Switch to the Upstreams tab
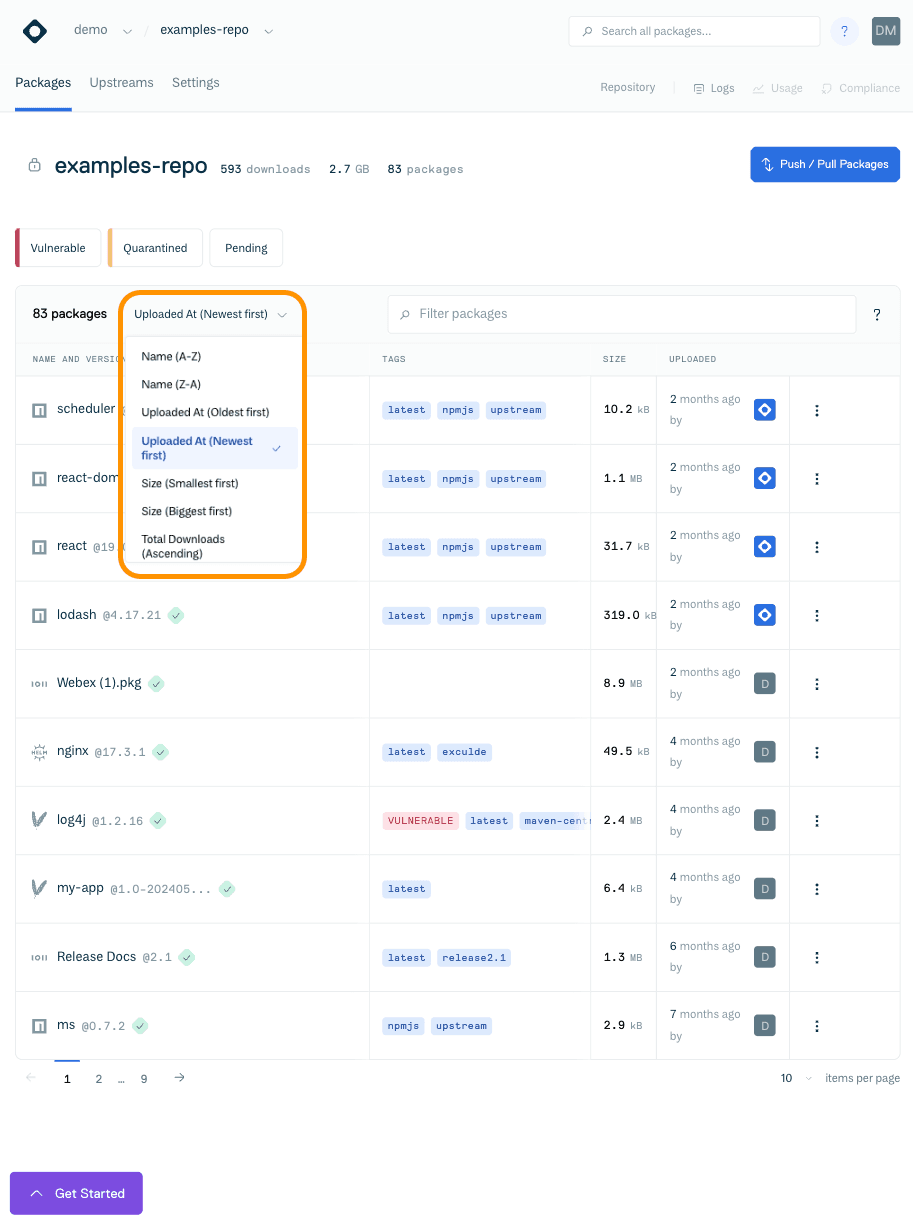 121,83
